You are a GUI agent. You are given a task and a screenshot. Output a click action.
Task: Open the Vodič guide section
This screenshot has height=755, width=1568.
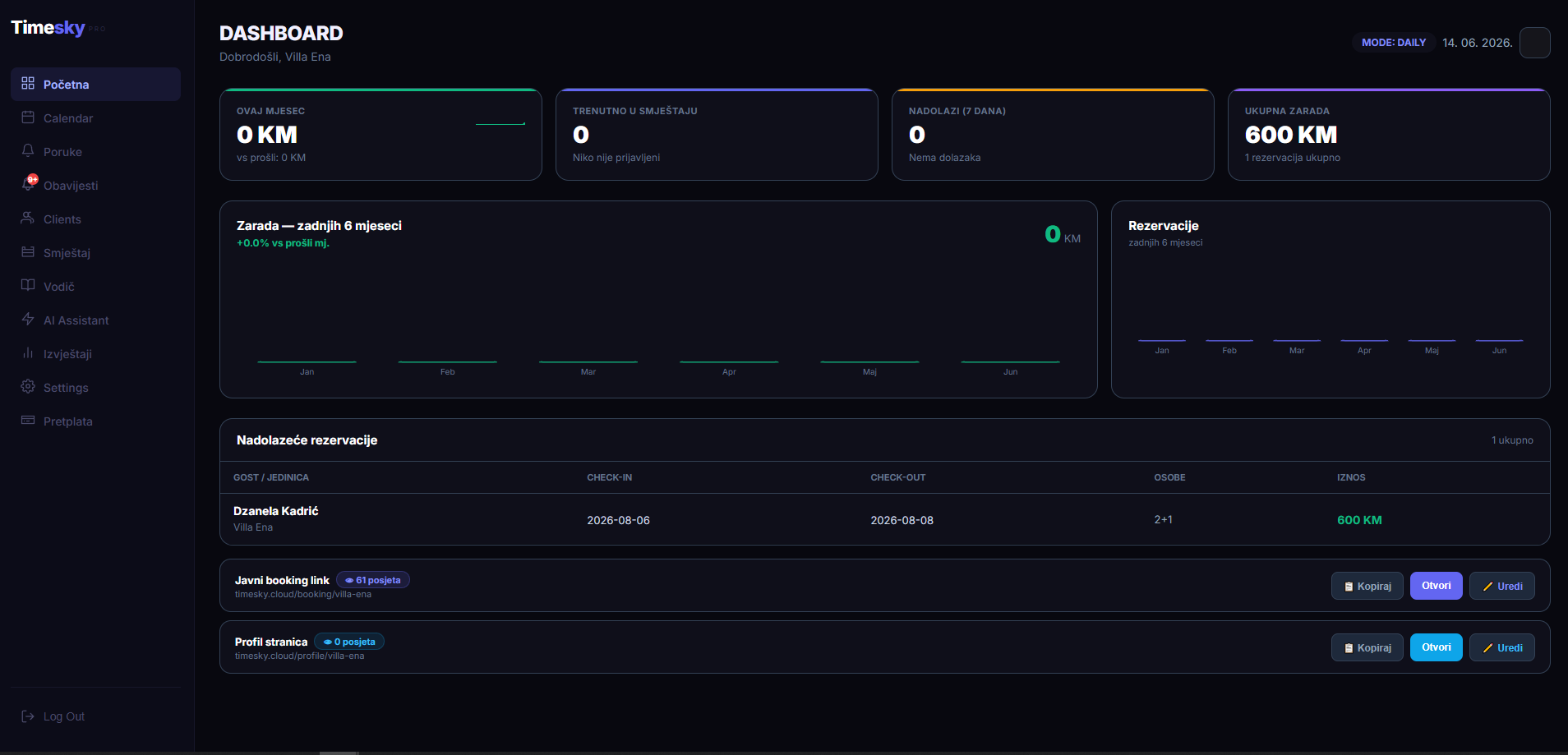point(95,286)
